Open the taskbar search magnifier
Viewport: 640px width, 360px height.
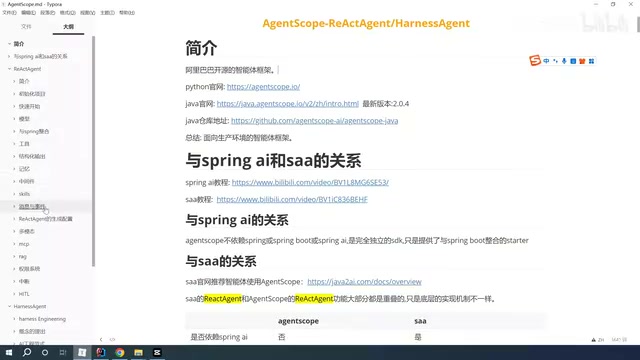pos(27,352)
